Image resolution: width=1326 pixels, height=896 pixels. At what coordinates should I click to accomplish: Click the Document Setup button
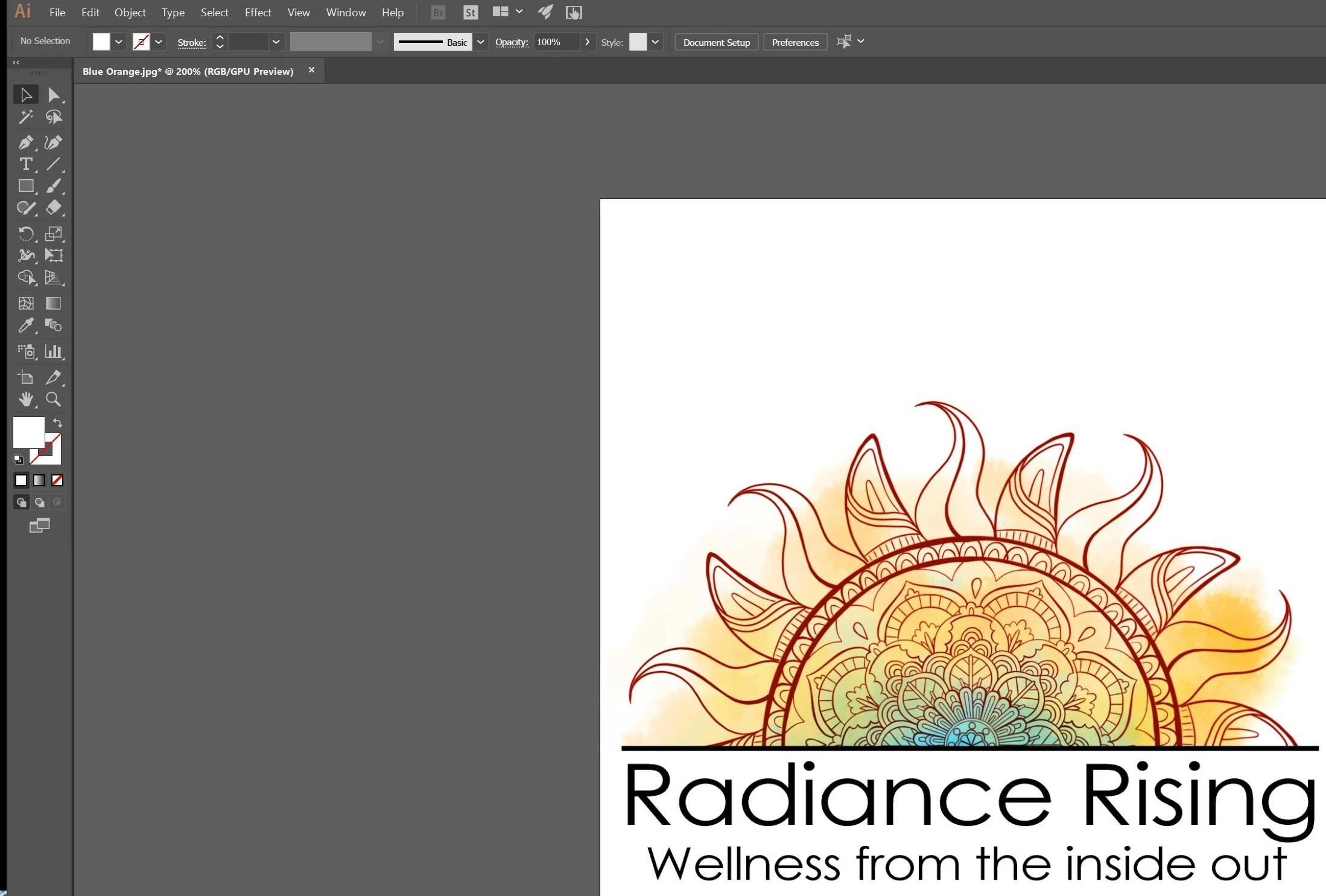tap(716, 42)
